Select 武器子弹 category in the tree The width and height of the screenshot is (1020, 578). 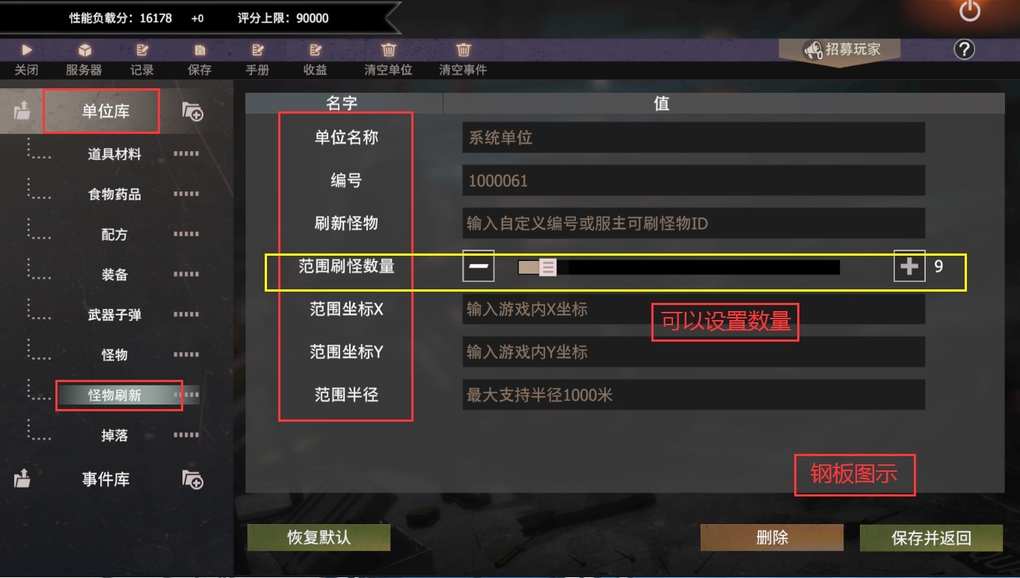pos(114,315)
